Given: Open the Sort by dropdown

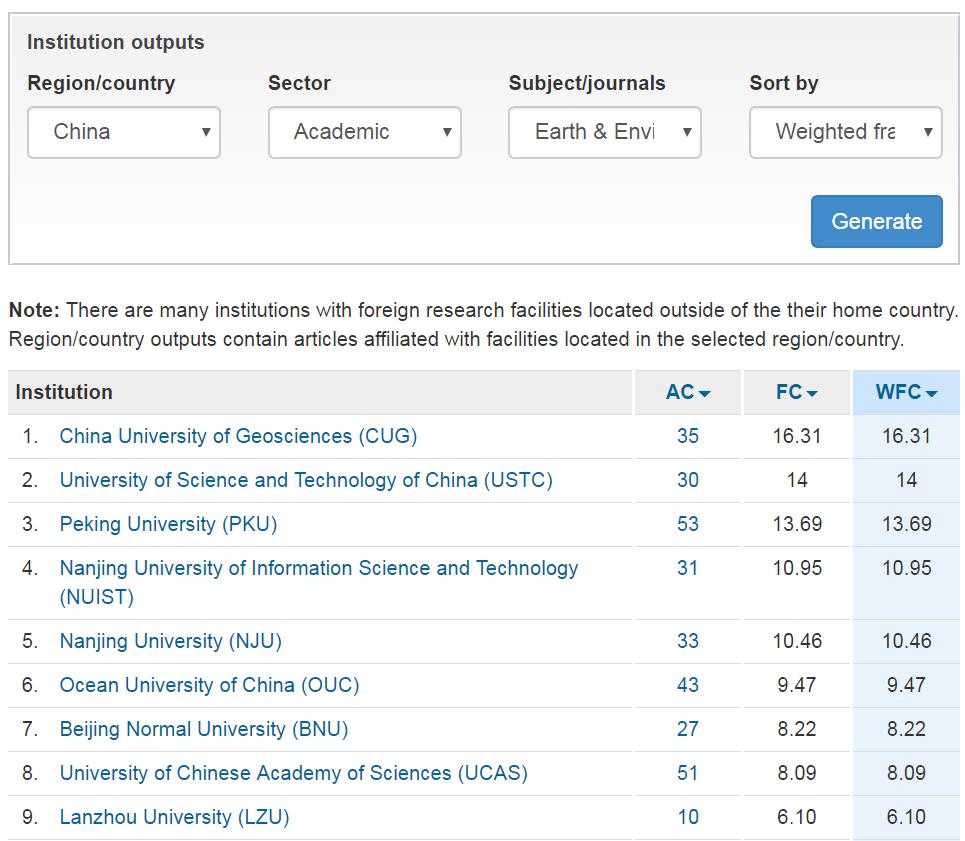Looking at the screenshot, I should (846, 132).
